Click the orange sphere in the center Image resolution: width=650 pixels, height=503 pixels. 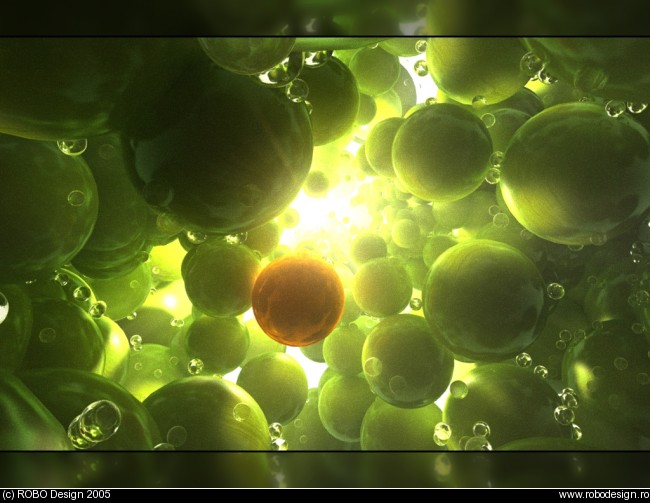[x=297, y=301]
